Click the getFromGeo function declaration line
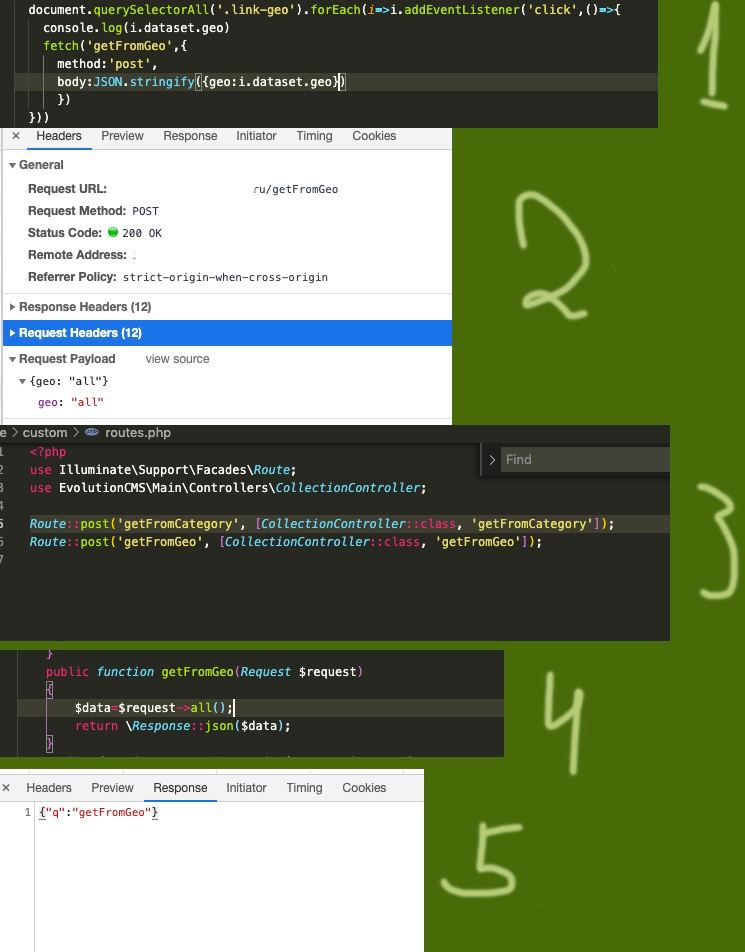The height and width of the screenshot is (952, 745). [204, 672]
